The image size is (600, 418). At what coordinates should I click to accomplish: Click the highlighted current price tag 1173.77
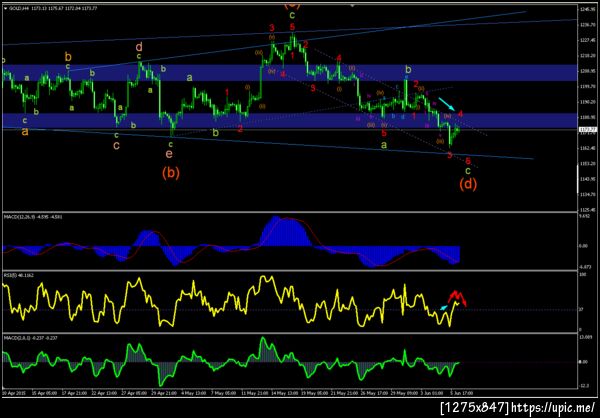click(590, 130)
